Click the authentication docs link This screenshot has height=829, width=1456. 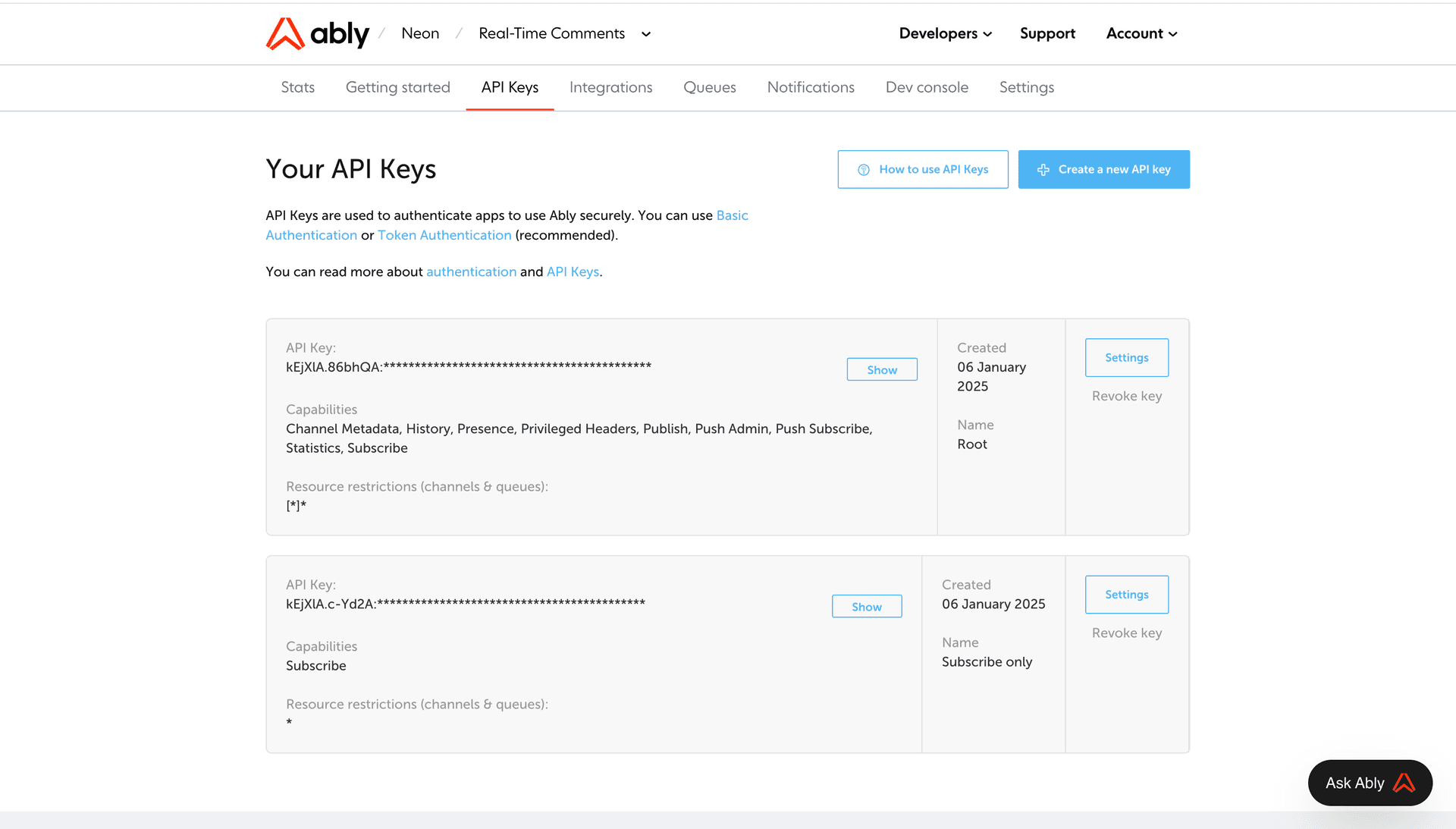(471, 272)
